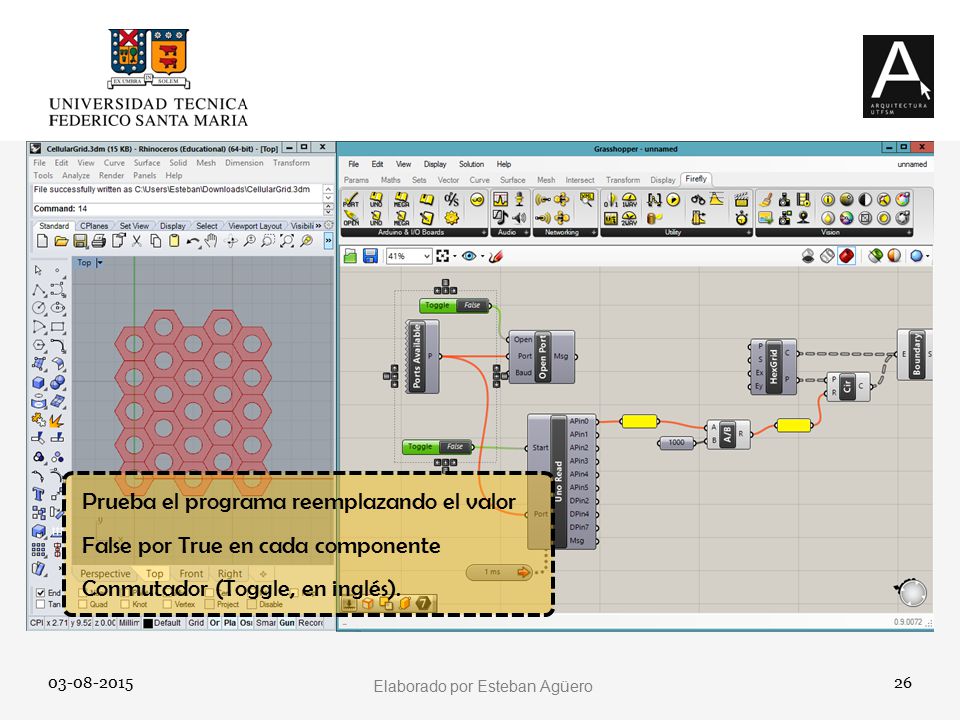Click Grasshopper canvas Open file icon
The height and width of the screenshot is (720, 960).
350,256
